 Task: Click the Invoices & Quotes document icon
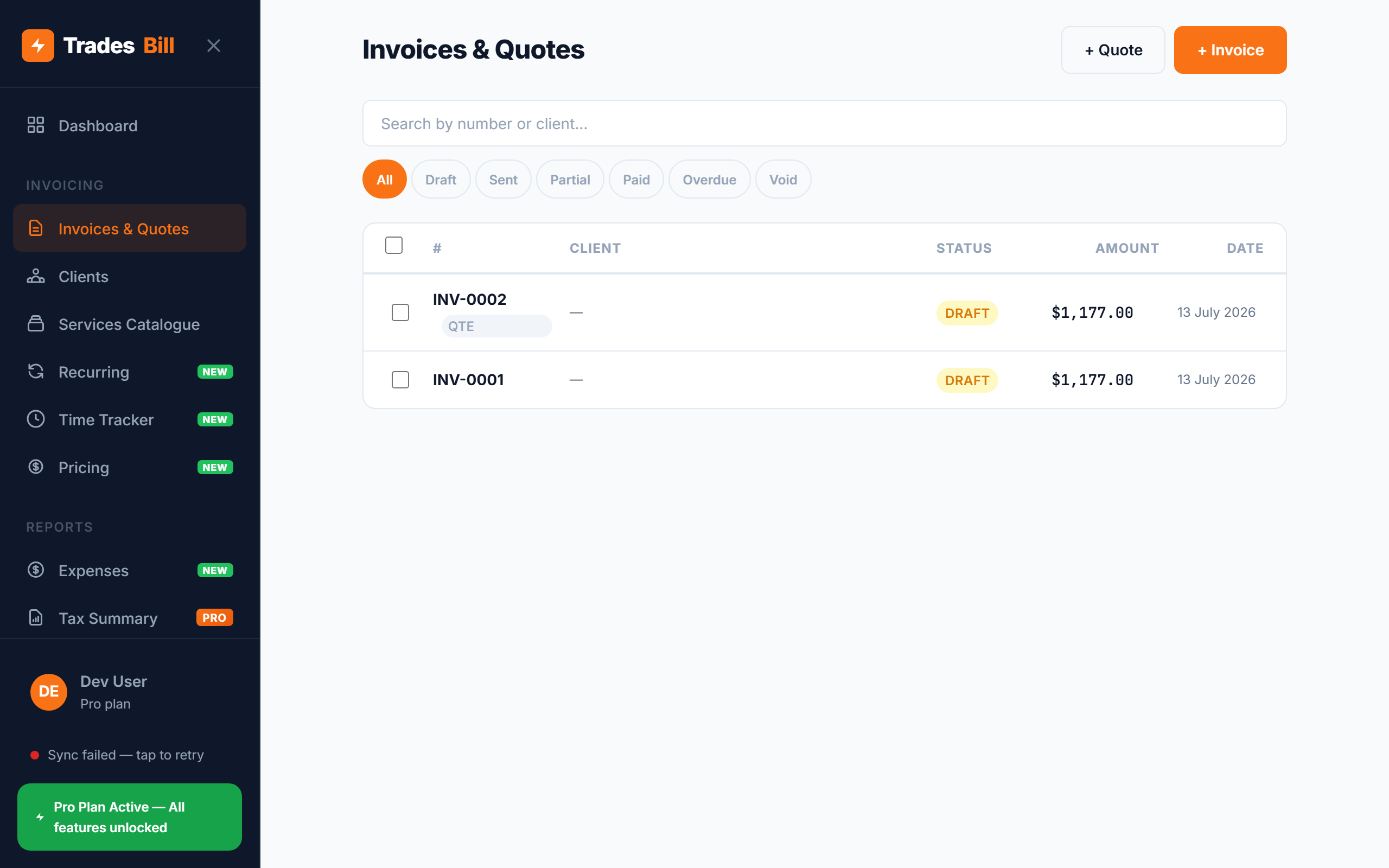click(36, 228)
